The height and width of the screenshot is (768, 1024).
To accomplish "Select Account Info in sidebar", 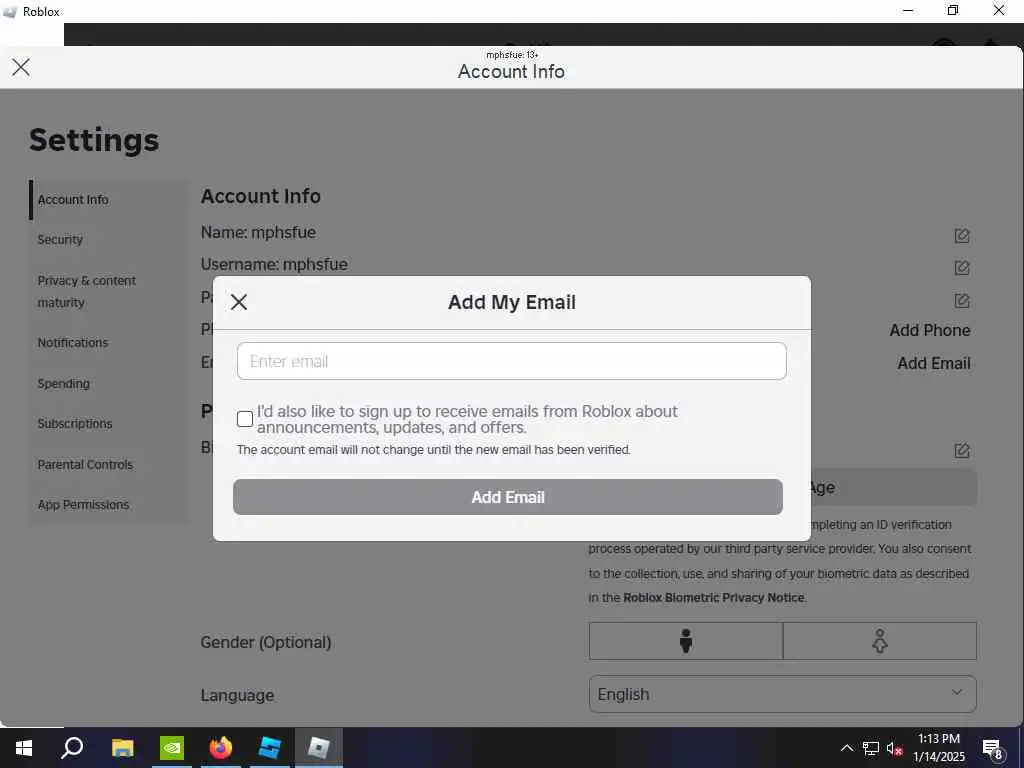I will pyautogui.click(x=73, y=200).
